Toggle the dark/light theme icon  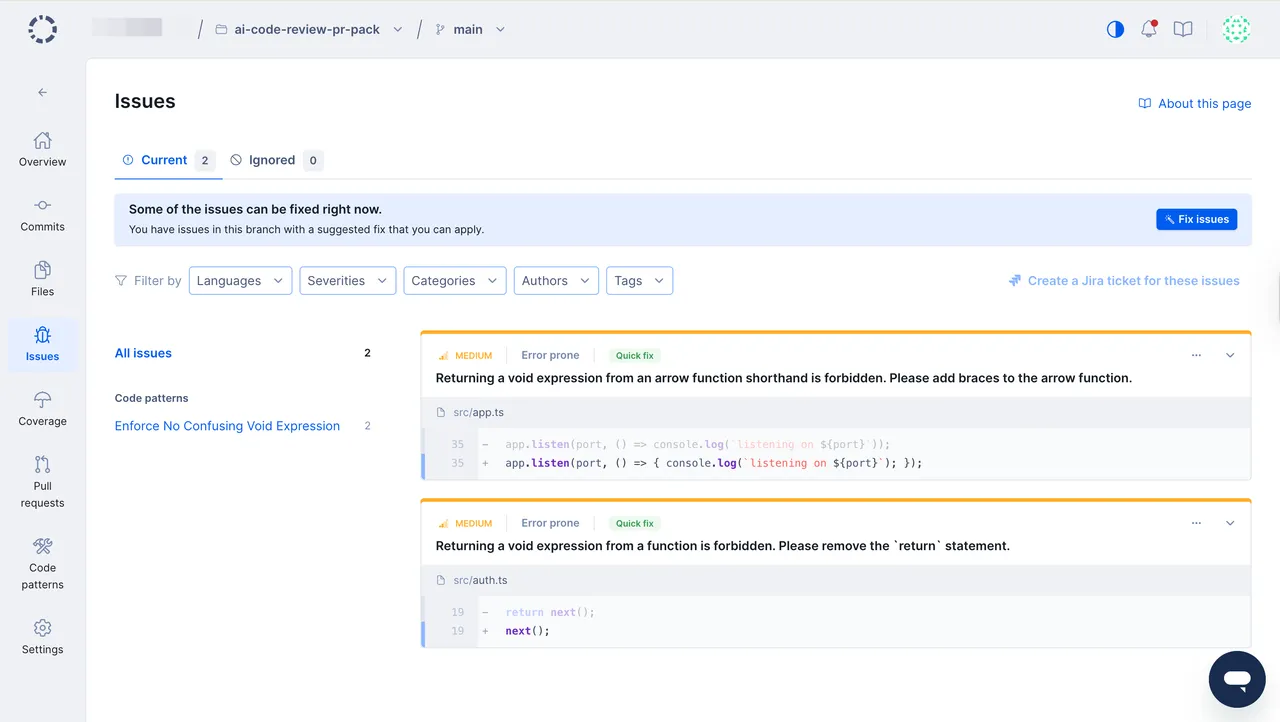[1115, 29]
